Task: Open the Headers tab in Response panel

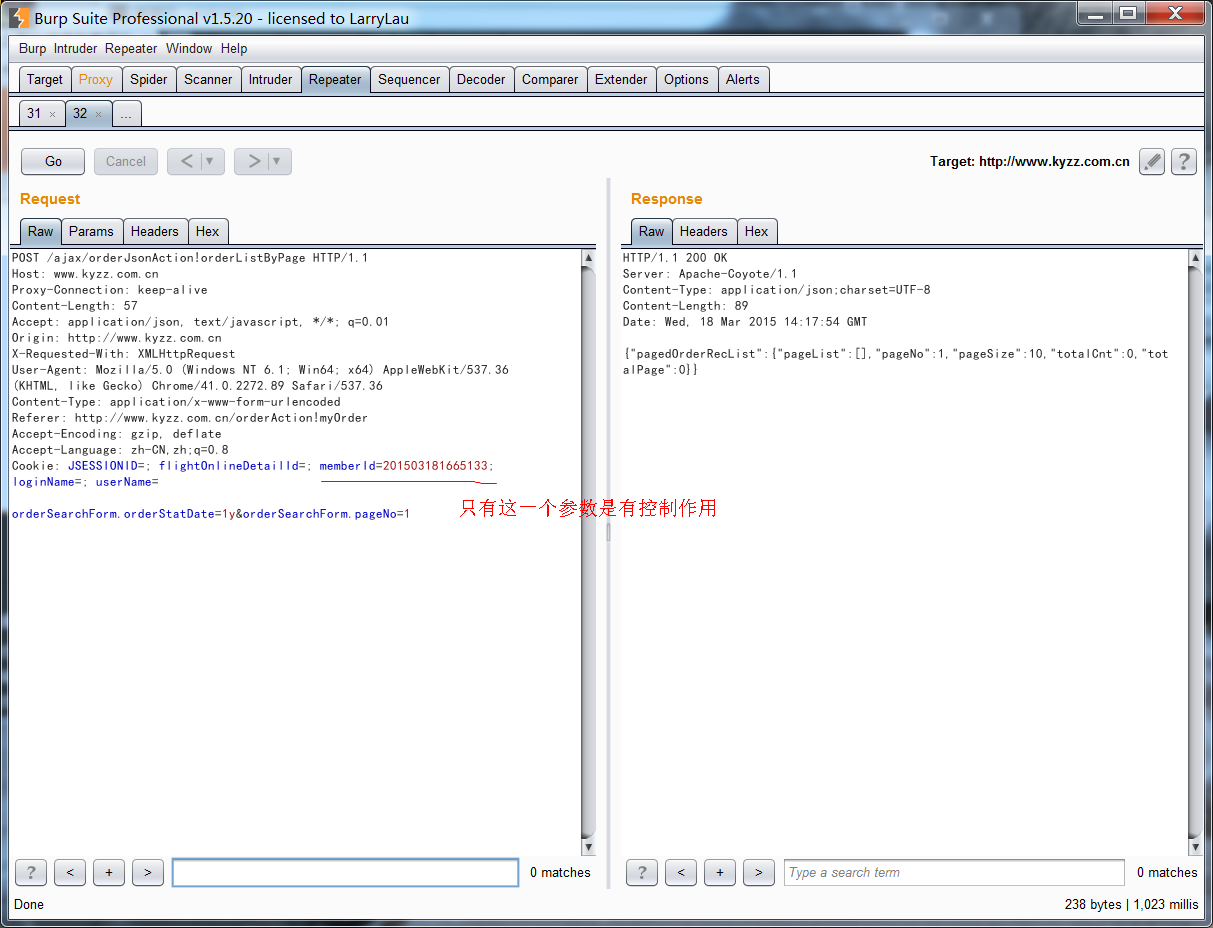Action: point(703,231)
